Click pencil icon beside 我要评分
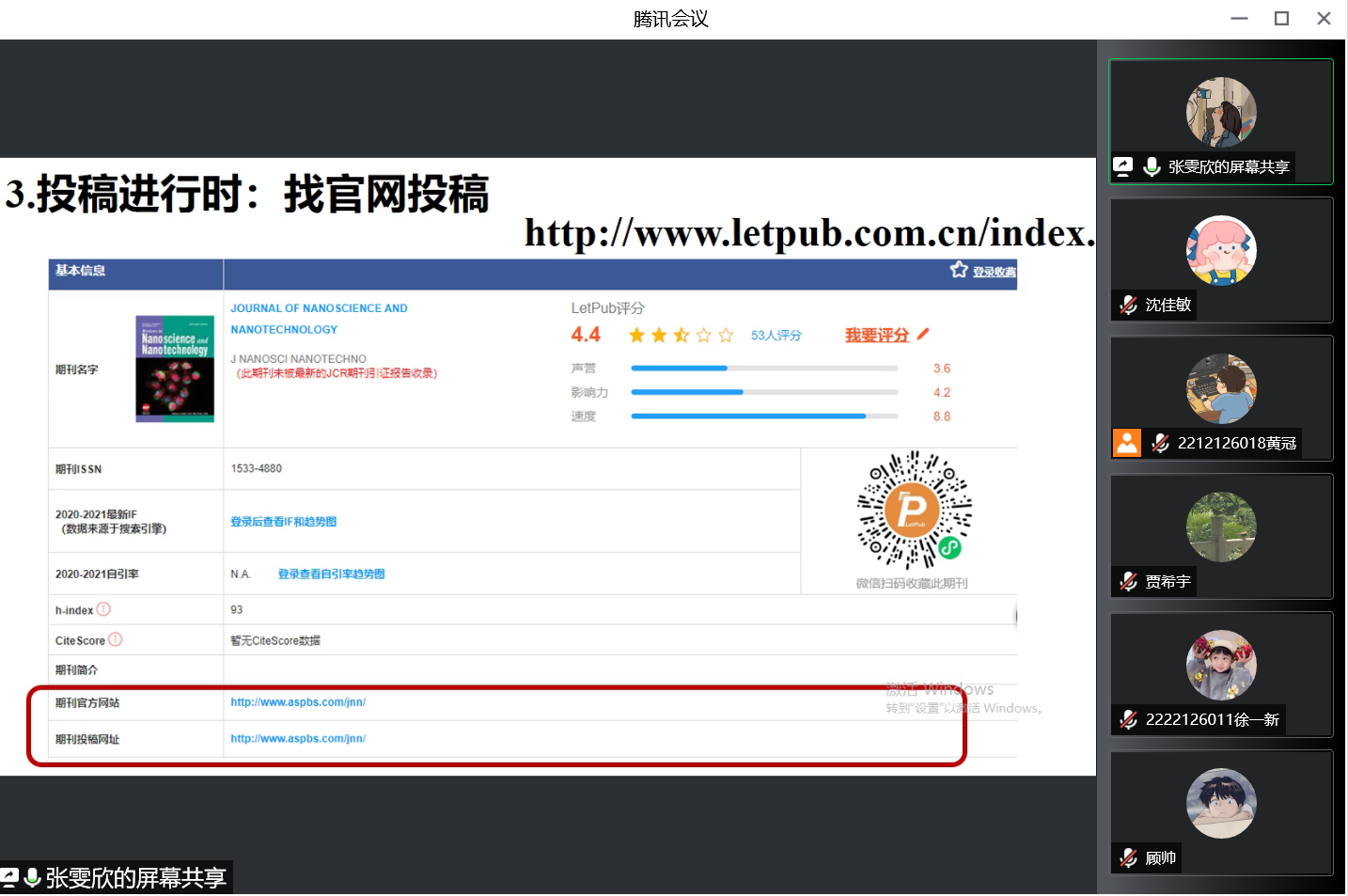Screen dimensions: 1348x896 point(923,334)
